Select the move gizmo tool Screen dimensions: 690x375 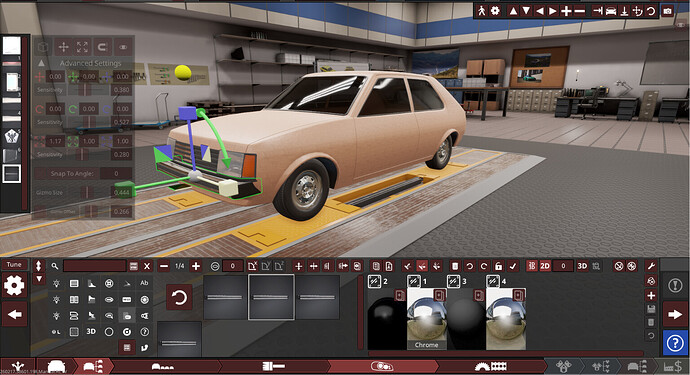coord(63,47)
